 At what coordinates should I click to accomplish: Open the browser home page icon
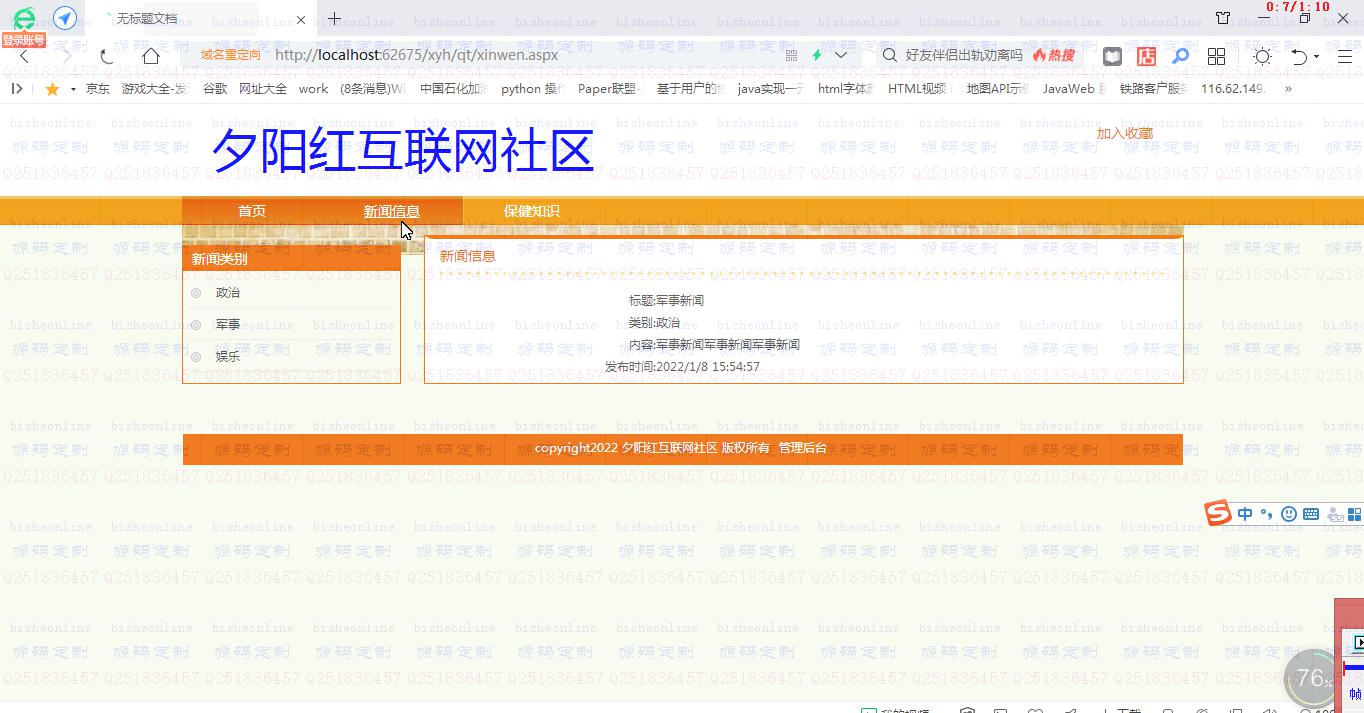tap(150, 56)
